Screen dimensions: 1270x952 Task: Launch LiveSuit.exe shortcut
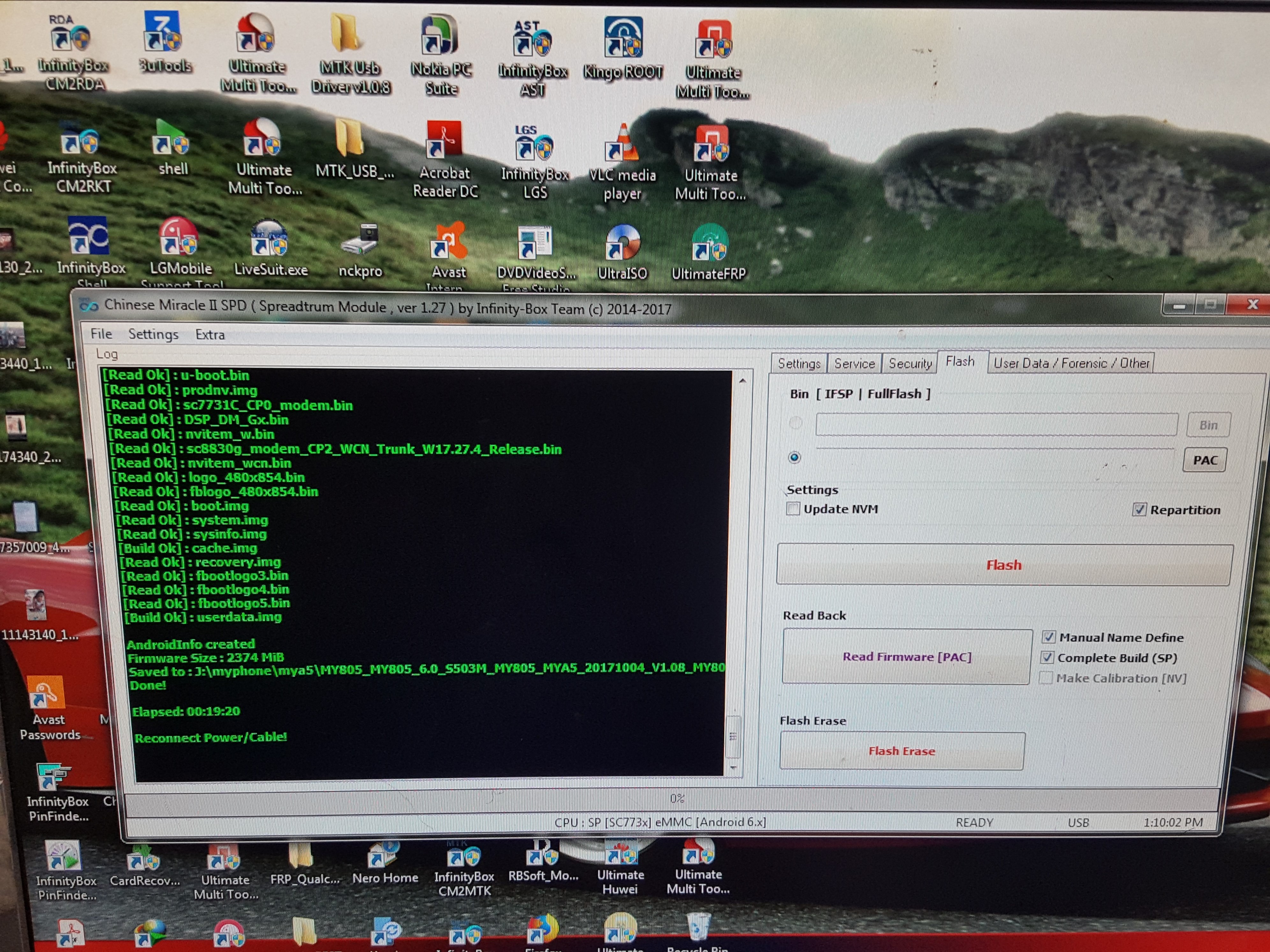[x=270, y=248]
